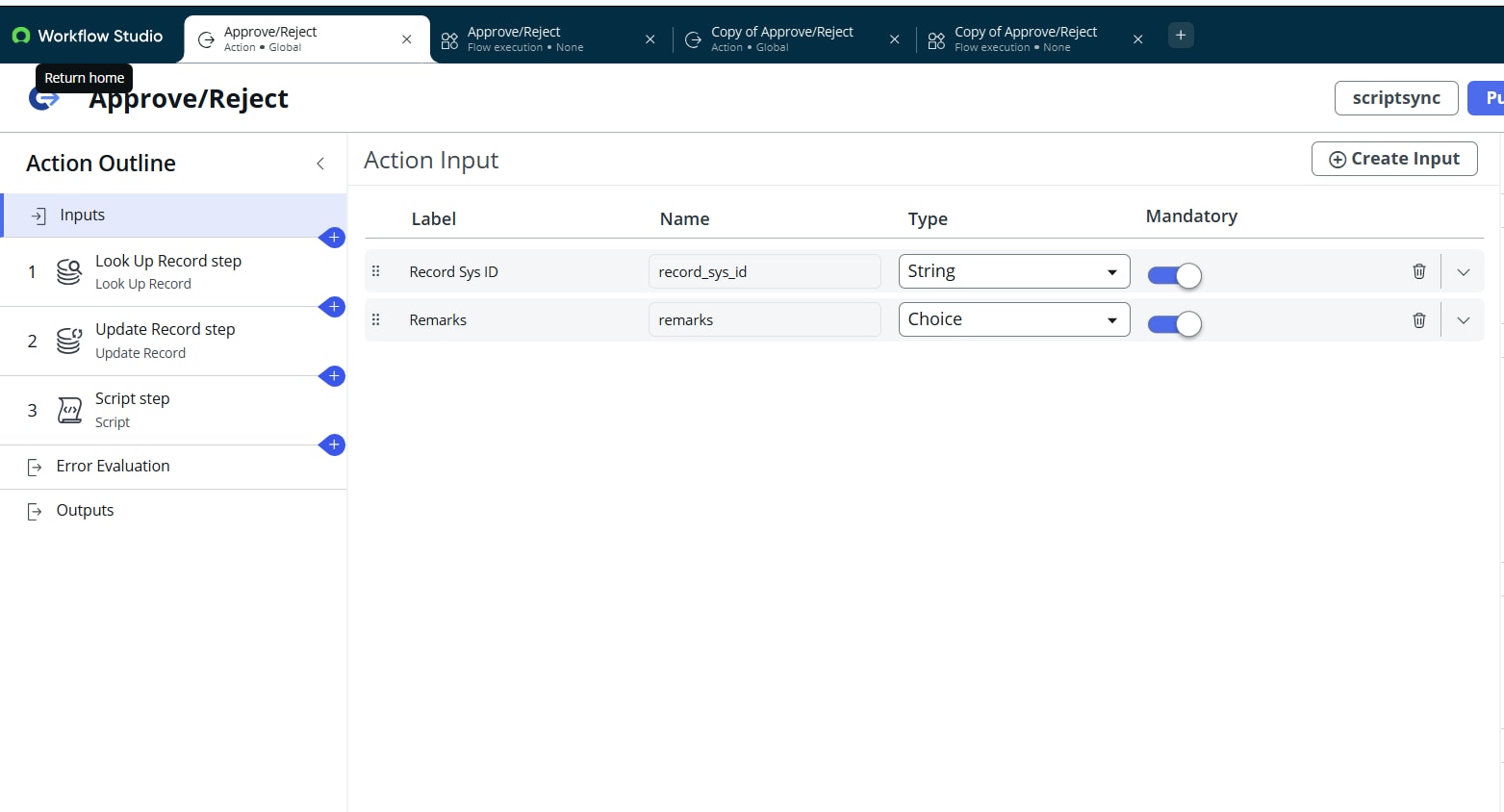This screenshot has width=1504, height=812.
Task: Click the record_sys_id name field
Action: pyautogui.click(x=764, y=272)
